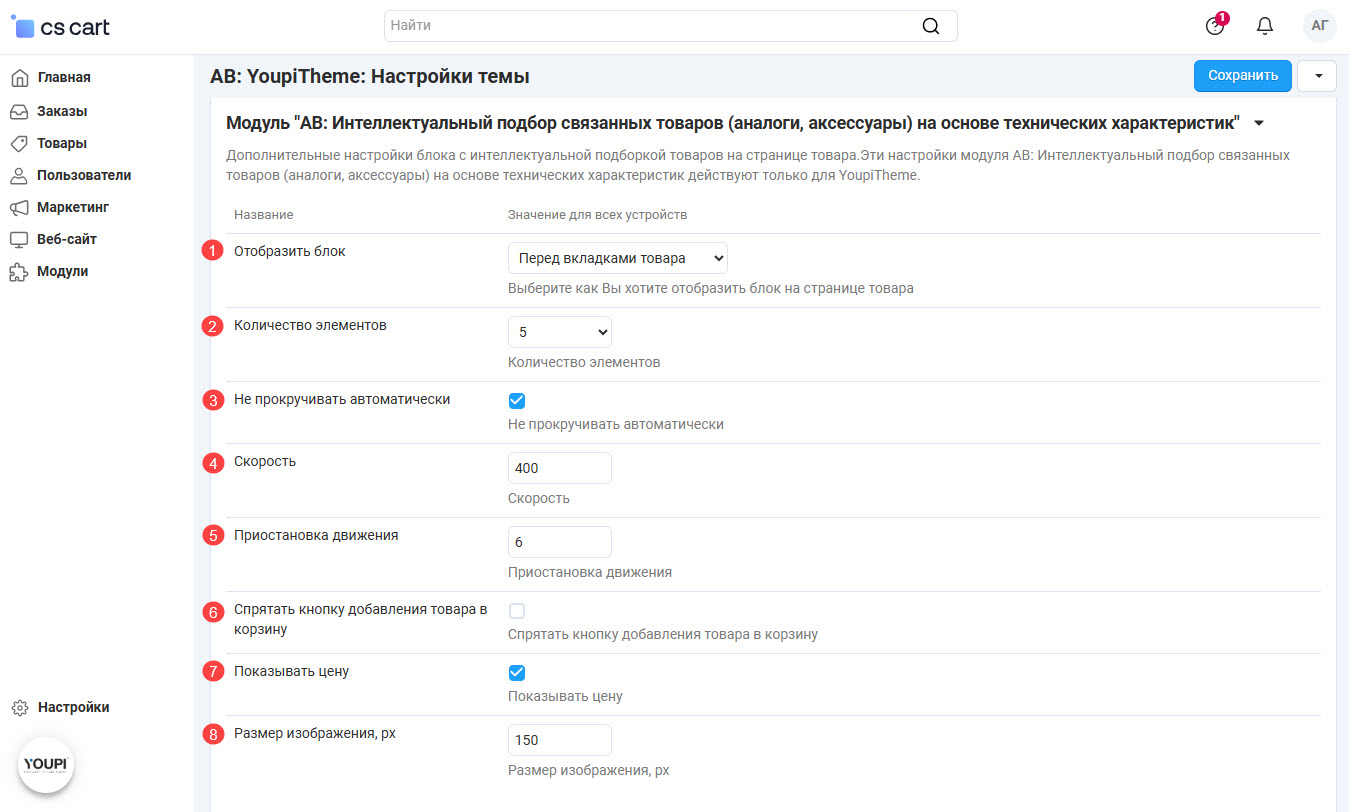Click the page title AB: YoupiTheme: Настройки темы

[370, 77]
